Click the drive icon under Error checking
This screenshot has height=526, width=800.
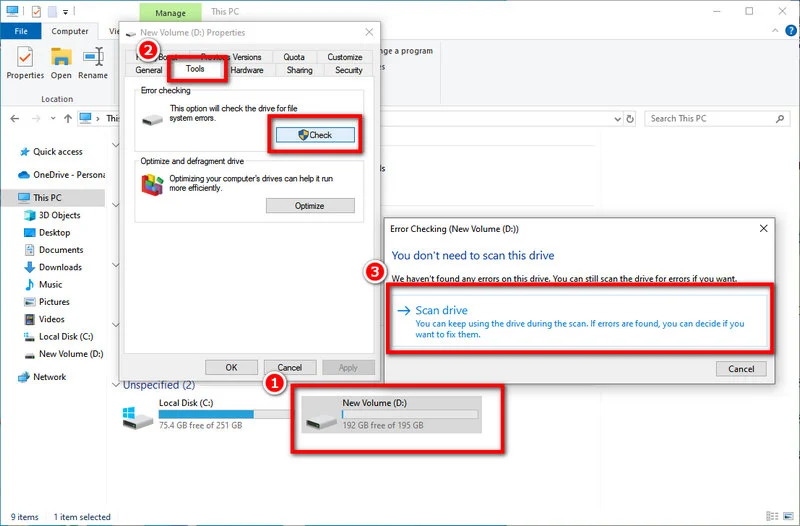point(152,120)
